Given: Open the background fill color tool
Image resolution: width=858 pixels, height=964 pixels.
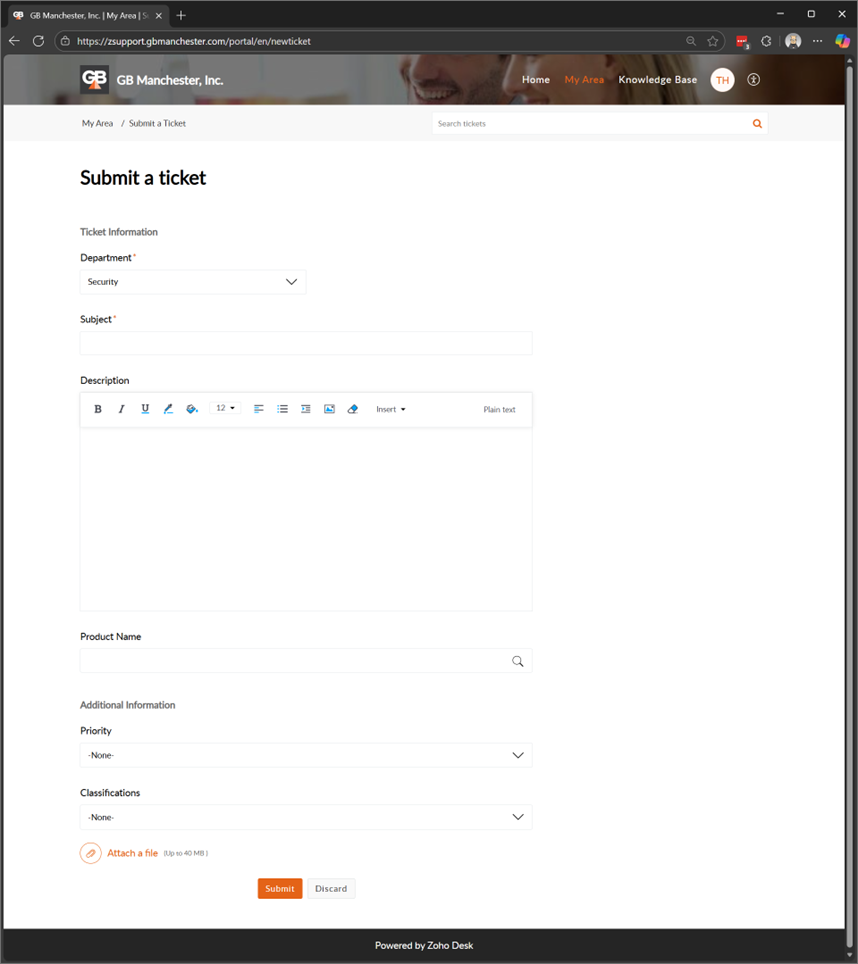Looking at the screenshot, I should click(x=192, y=409).
